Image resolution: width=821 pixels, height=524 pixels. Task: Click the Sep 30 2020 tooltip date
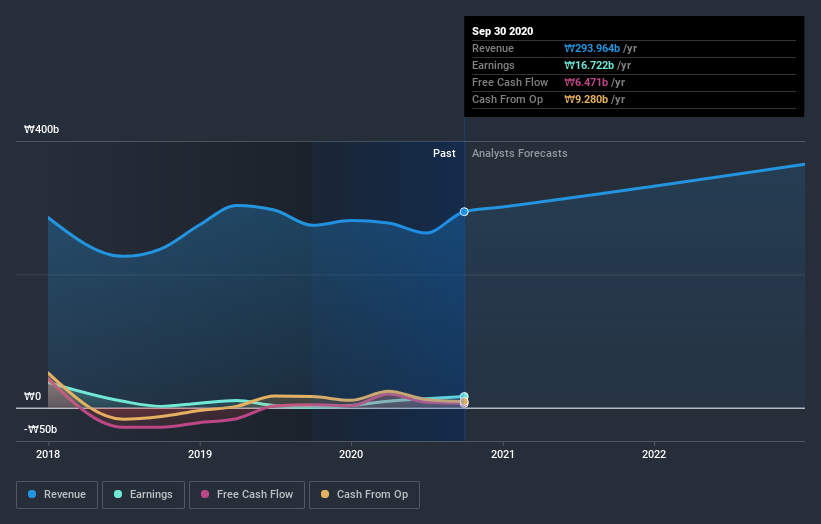point(503,31)
